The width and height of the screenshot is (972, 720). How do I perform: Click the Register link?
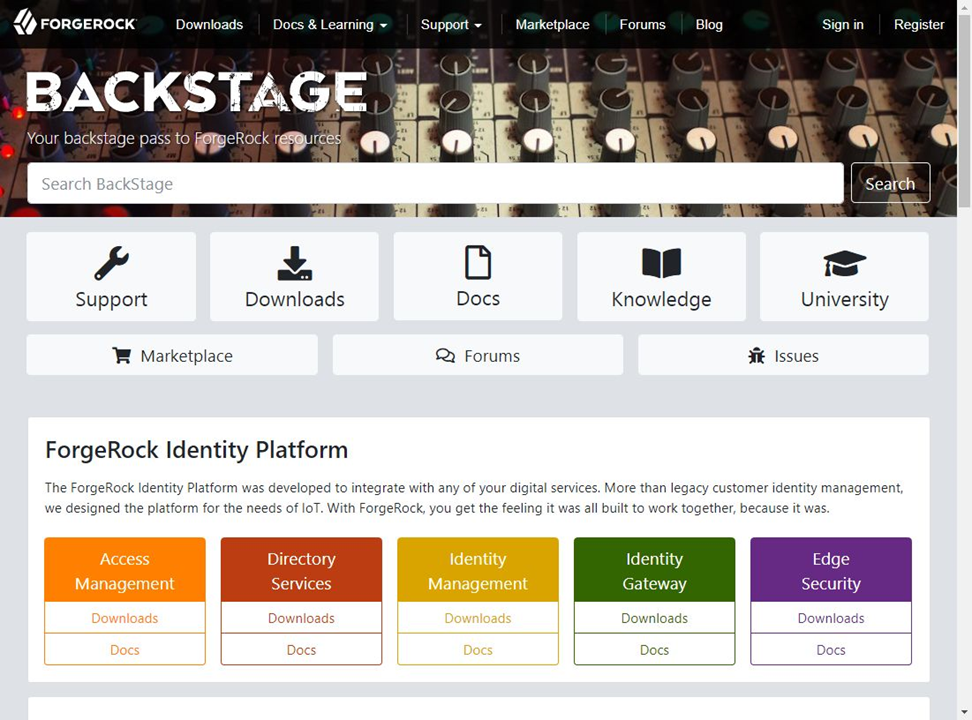coord(919,25)
